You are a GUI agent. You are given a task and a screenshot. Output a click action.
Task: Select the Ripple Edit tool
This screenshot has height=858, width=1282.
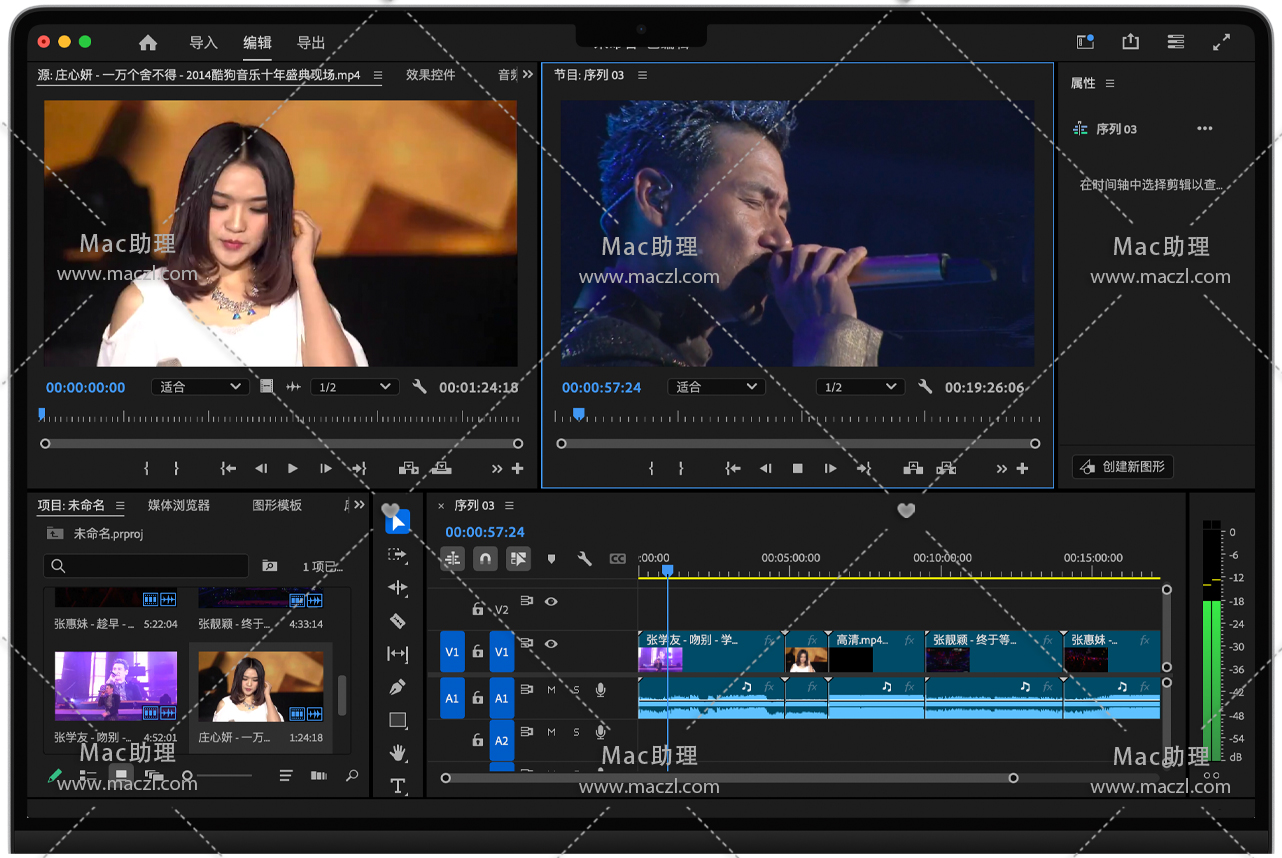tap(397, 588)
